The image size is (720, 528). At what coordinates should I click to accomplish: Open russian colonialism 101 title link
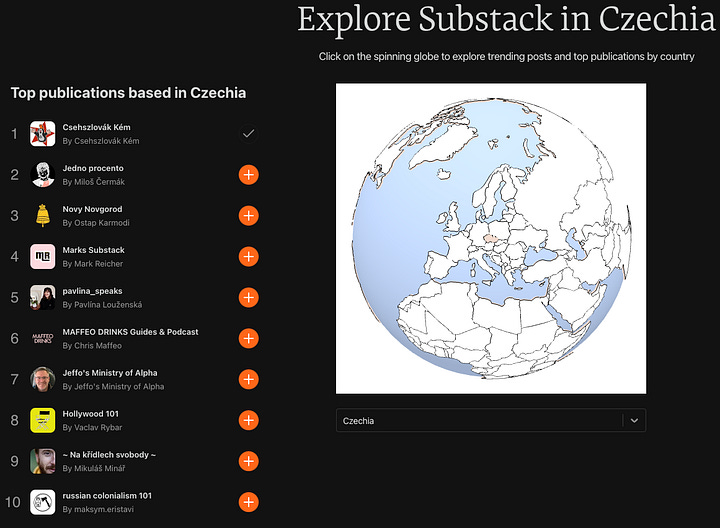[107, 495]
